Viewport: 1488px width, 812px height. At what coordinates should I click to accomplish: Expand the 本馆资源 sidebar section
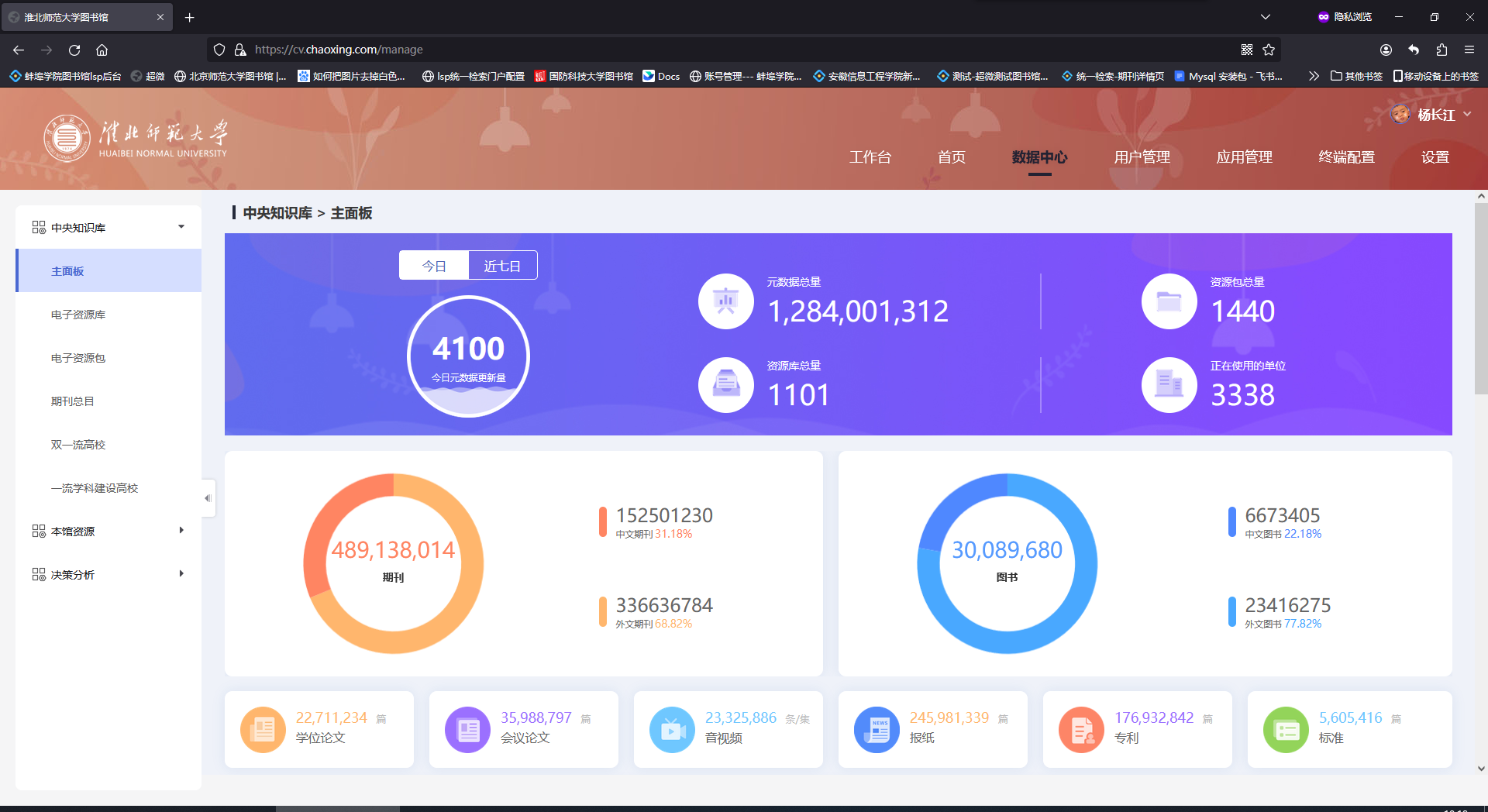108,531
